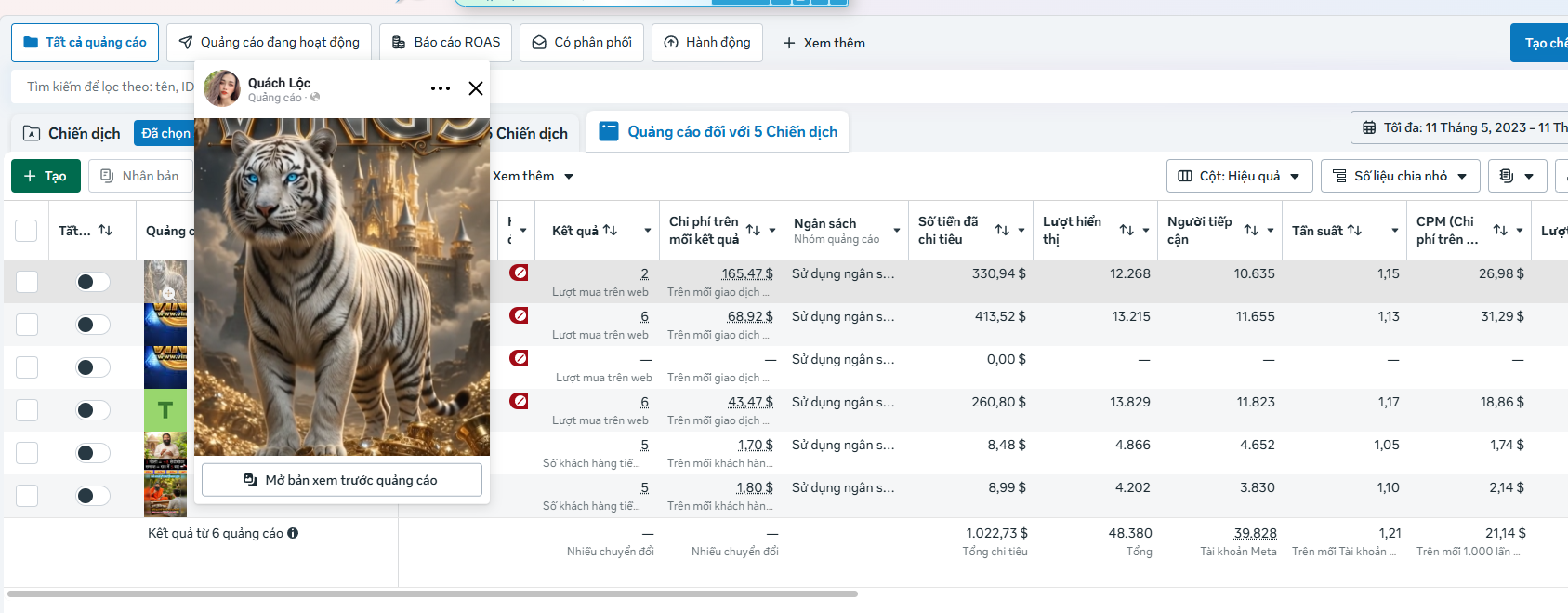Click the tiger ad preview image
The height and width of the screenshot is (613, 1568).
pyautogui.click(x=342, y=287)
